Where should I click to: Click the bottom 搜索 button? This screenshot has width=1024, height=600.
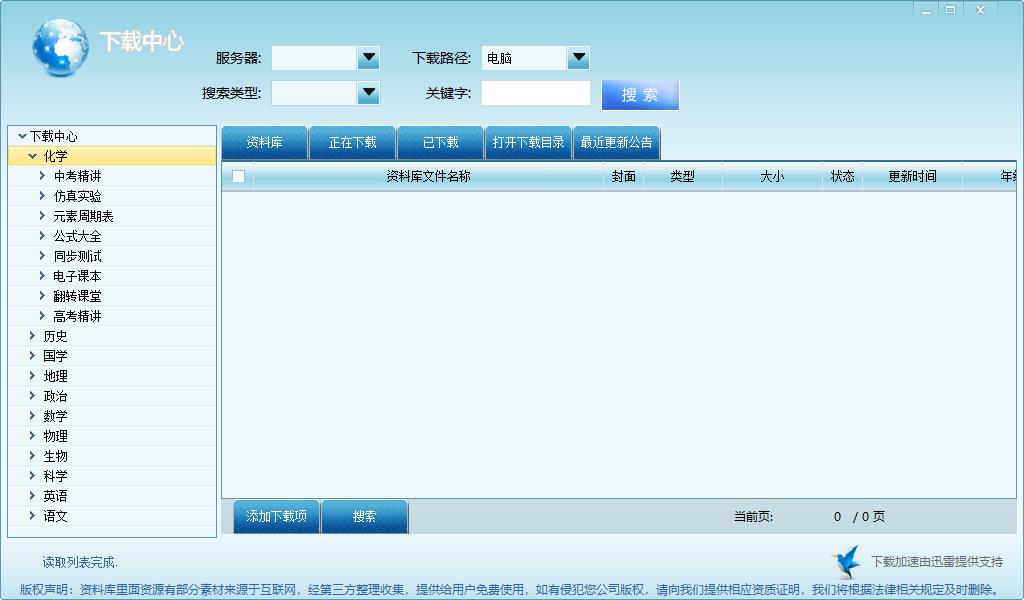point(364,516)
